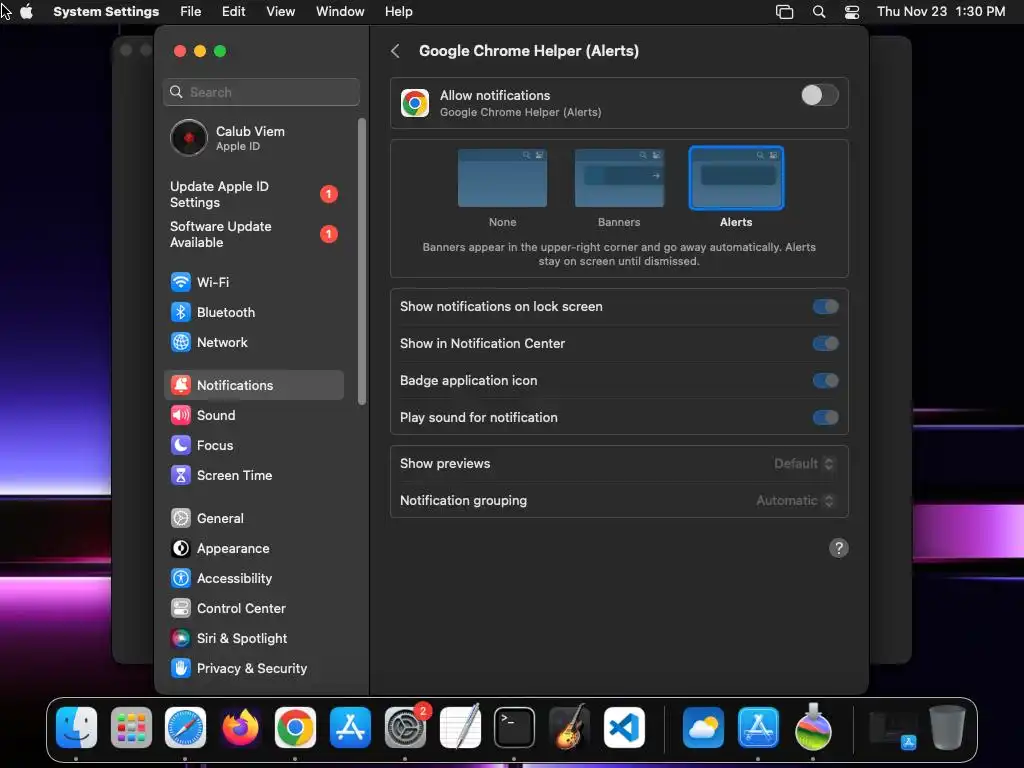Open GarageBand from the Dock
This screenshot has width=1024, height=768.
tap(569, 728)
